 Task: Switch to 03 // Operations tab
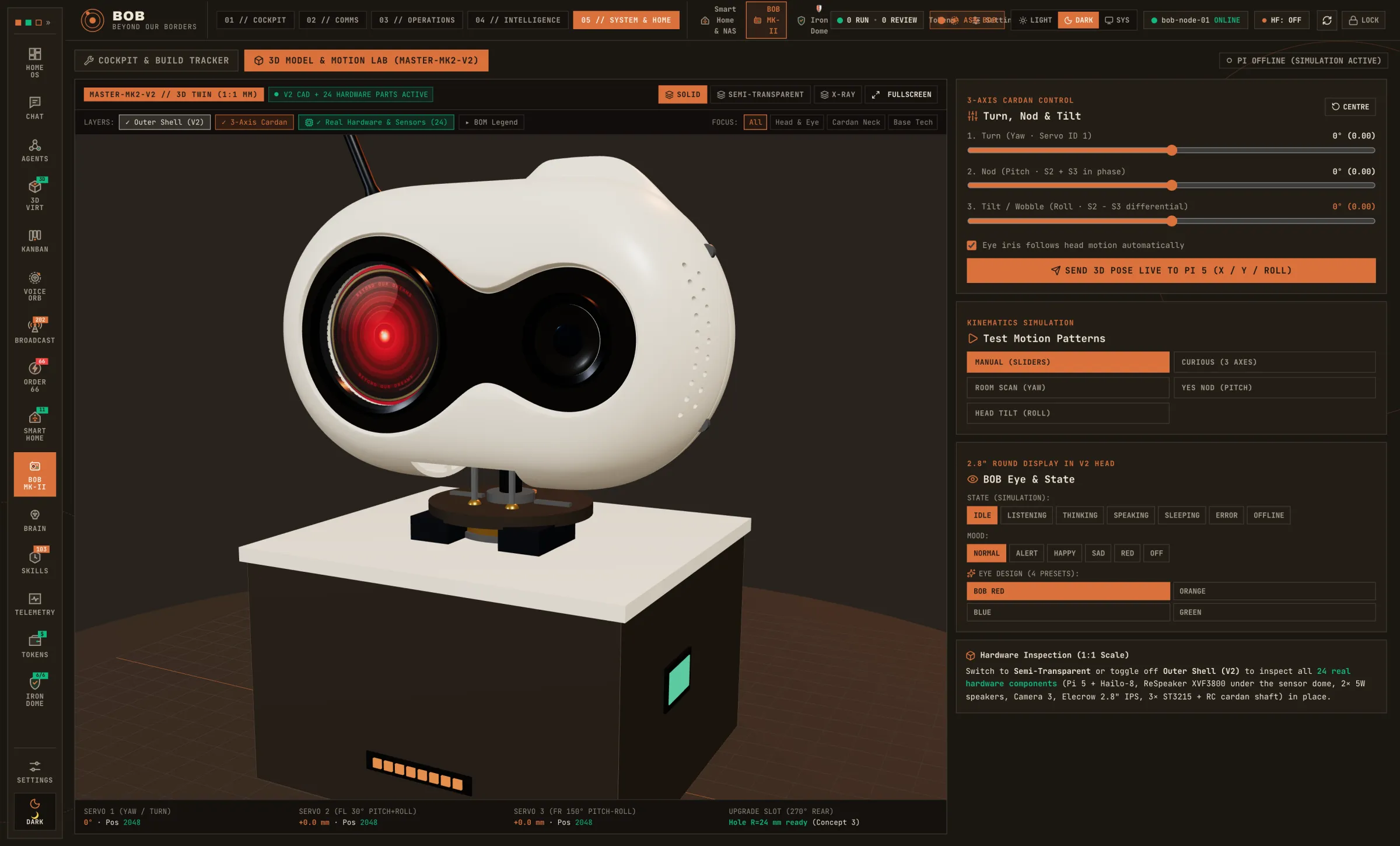[417, 20]
